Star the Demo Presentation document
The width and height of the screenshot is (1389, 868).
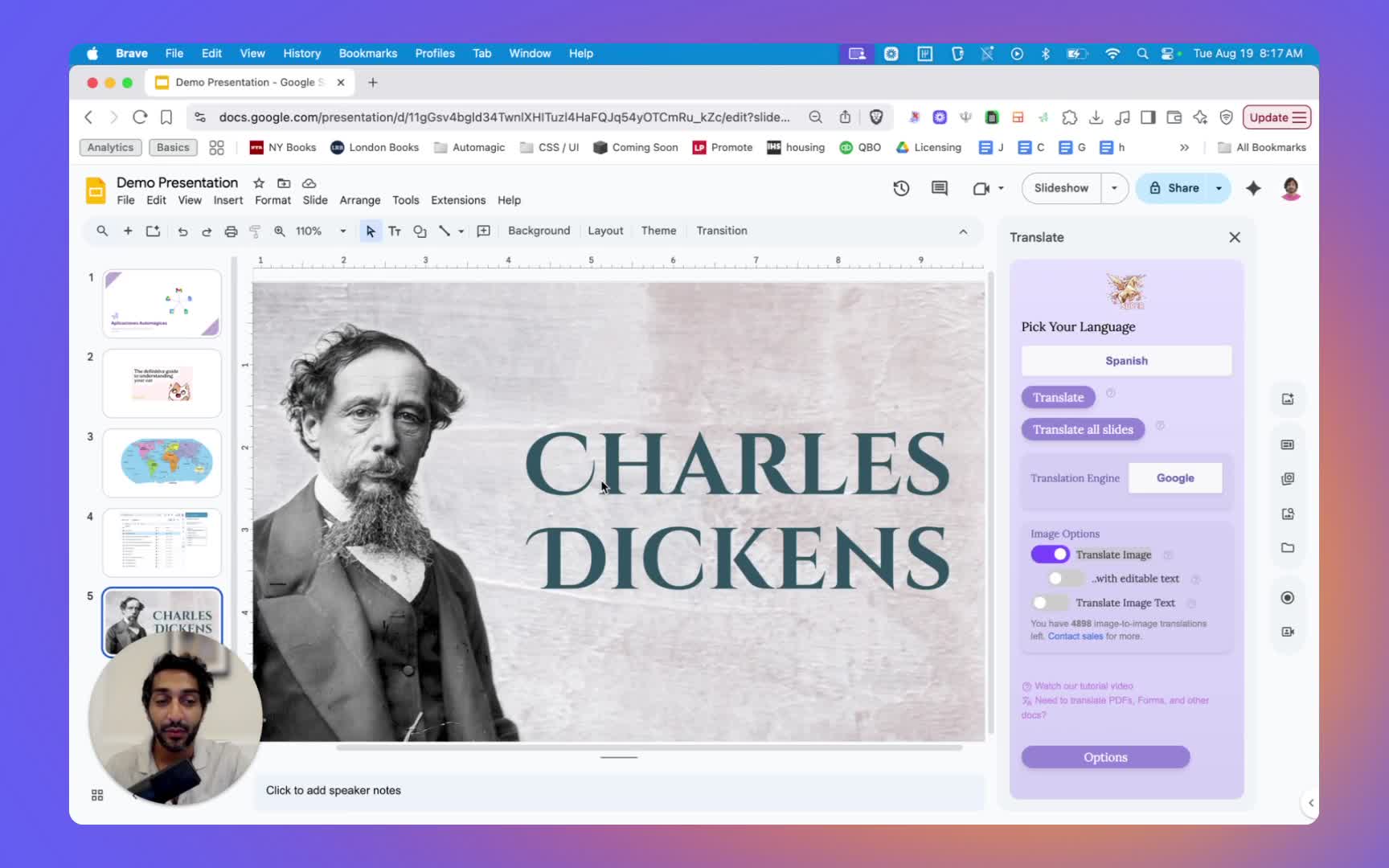(259, 183)
